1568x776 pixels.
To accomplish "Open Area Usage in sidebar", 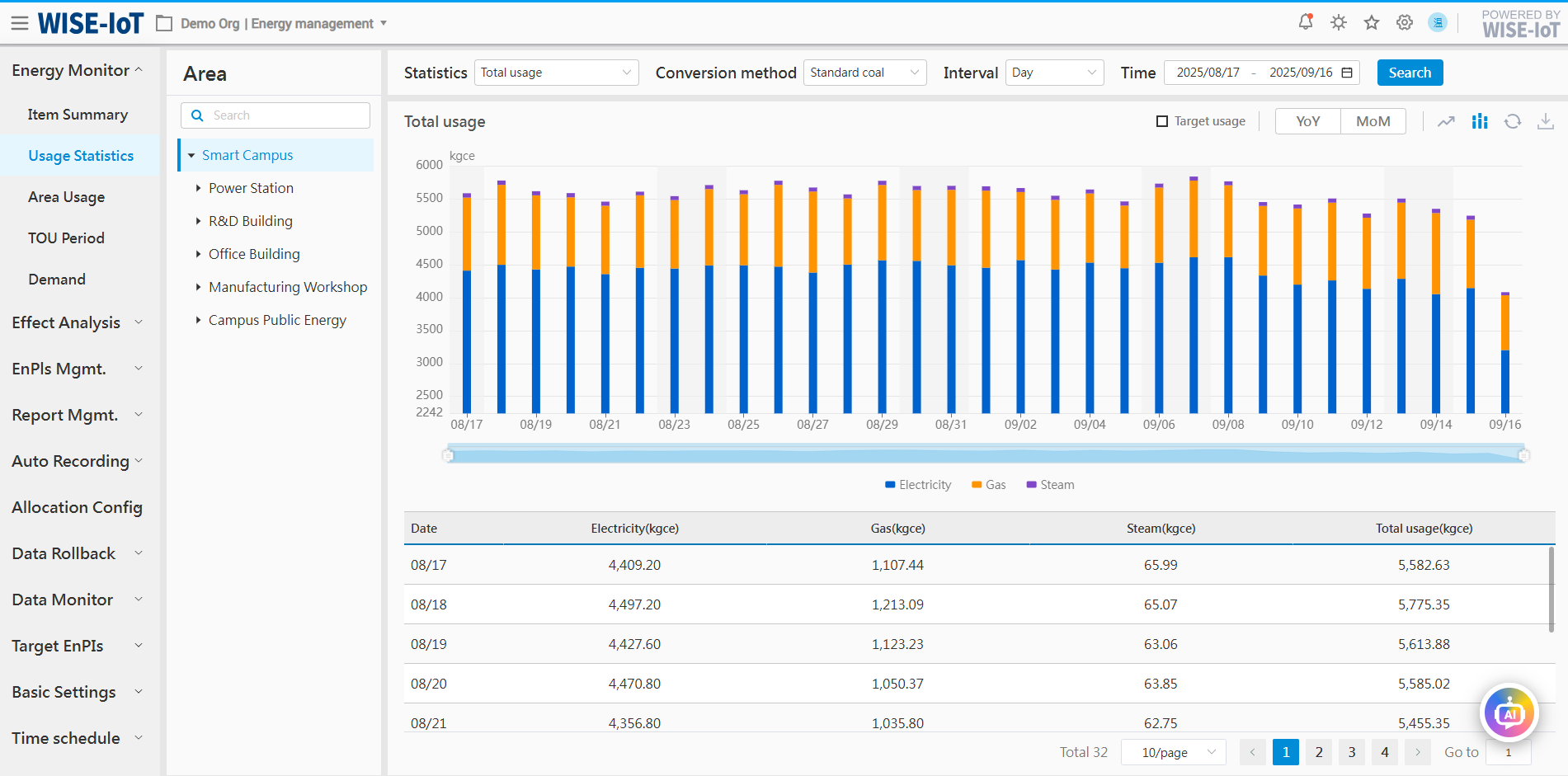I will pos(66,197).
